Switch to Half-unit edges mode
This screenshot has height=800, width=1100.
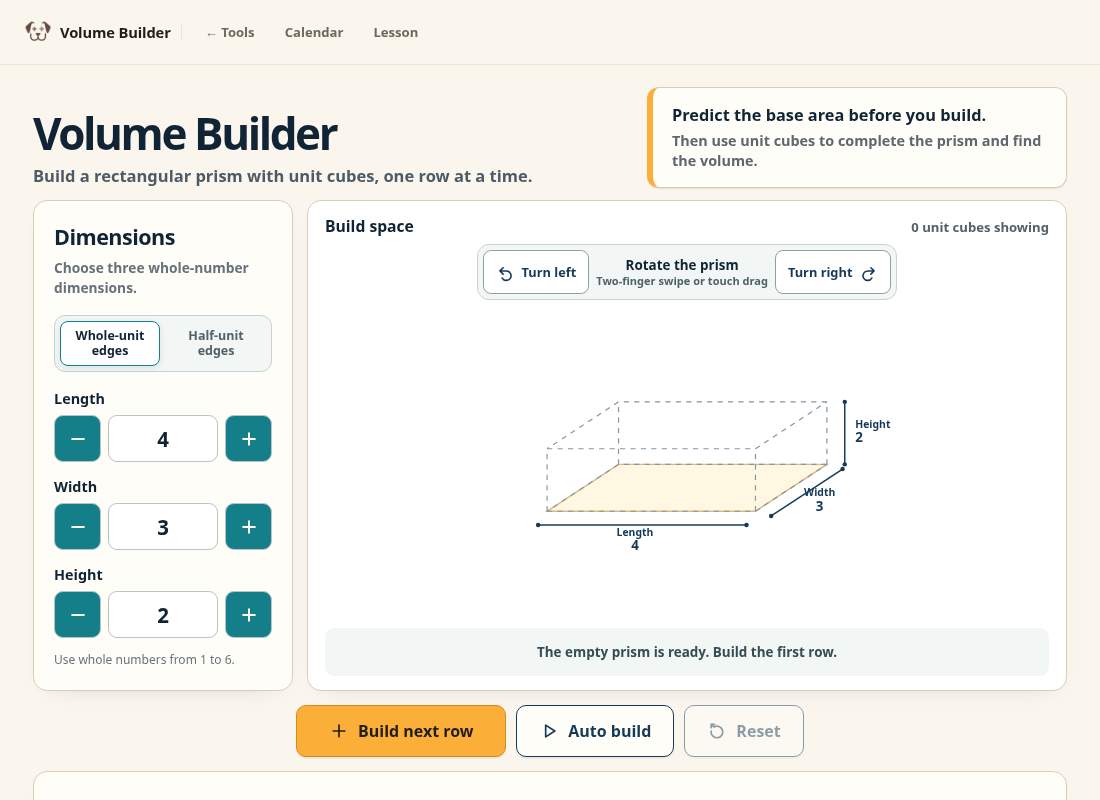[x=215, y=343]
